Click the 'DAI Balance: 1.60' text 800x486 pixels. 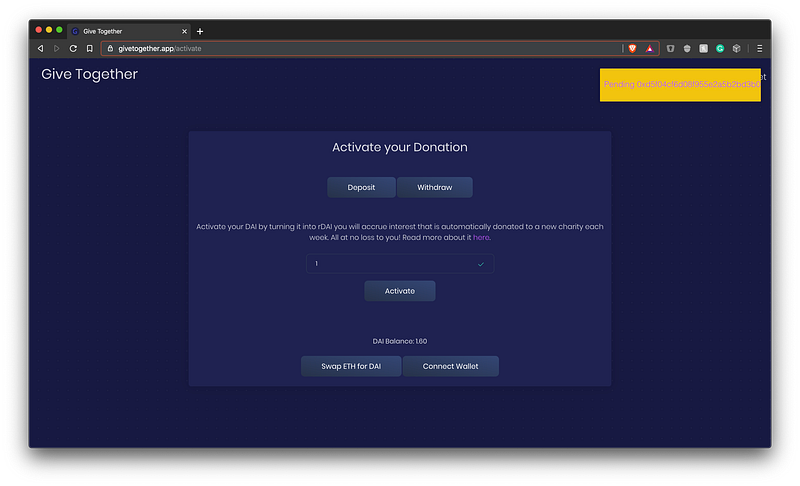click(400, 341)
